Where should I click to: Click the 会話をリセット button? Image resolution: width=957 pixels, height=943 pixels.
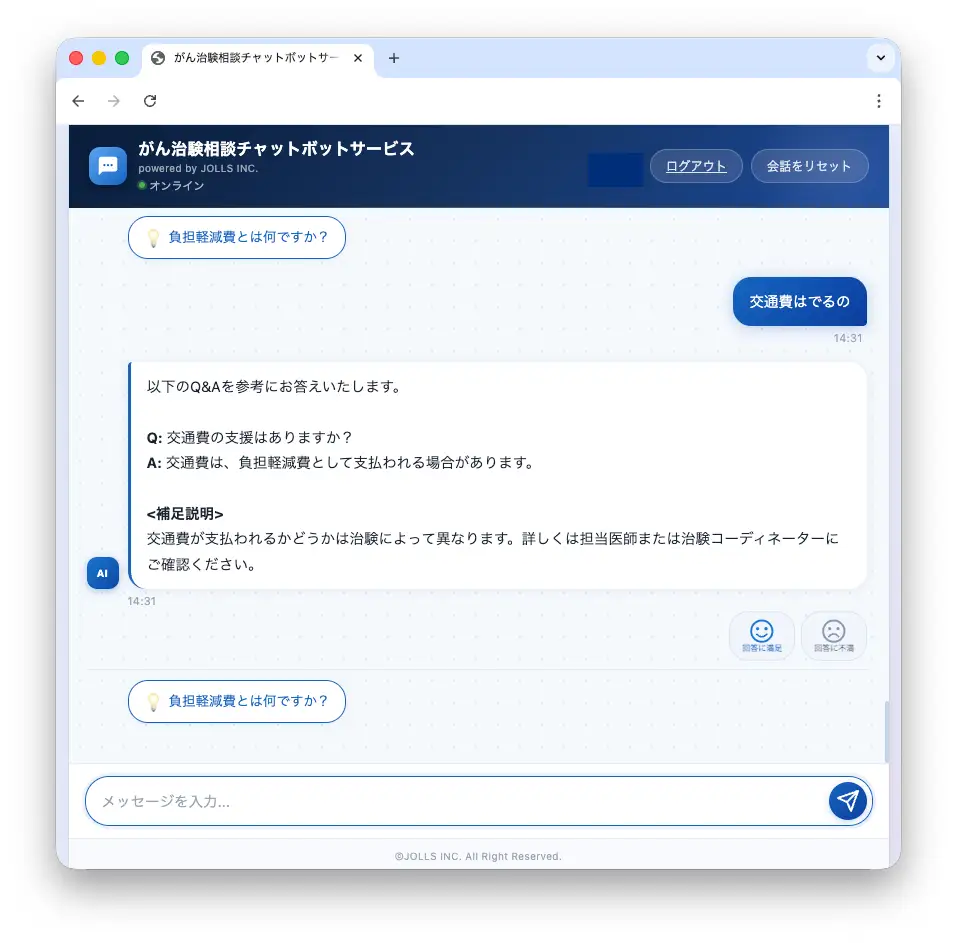[x=809, y=166]
